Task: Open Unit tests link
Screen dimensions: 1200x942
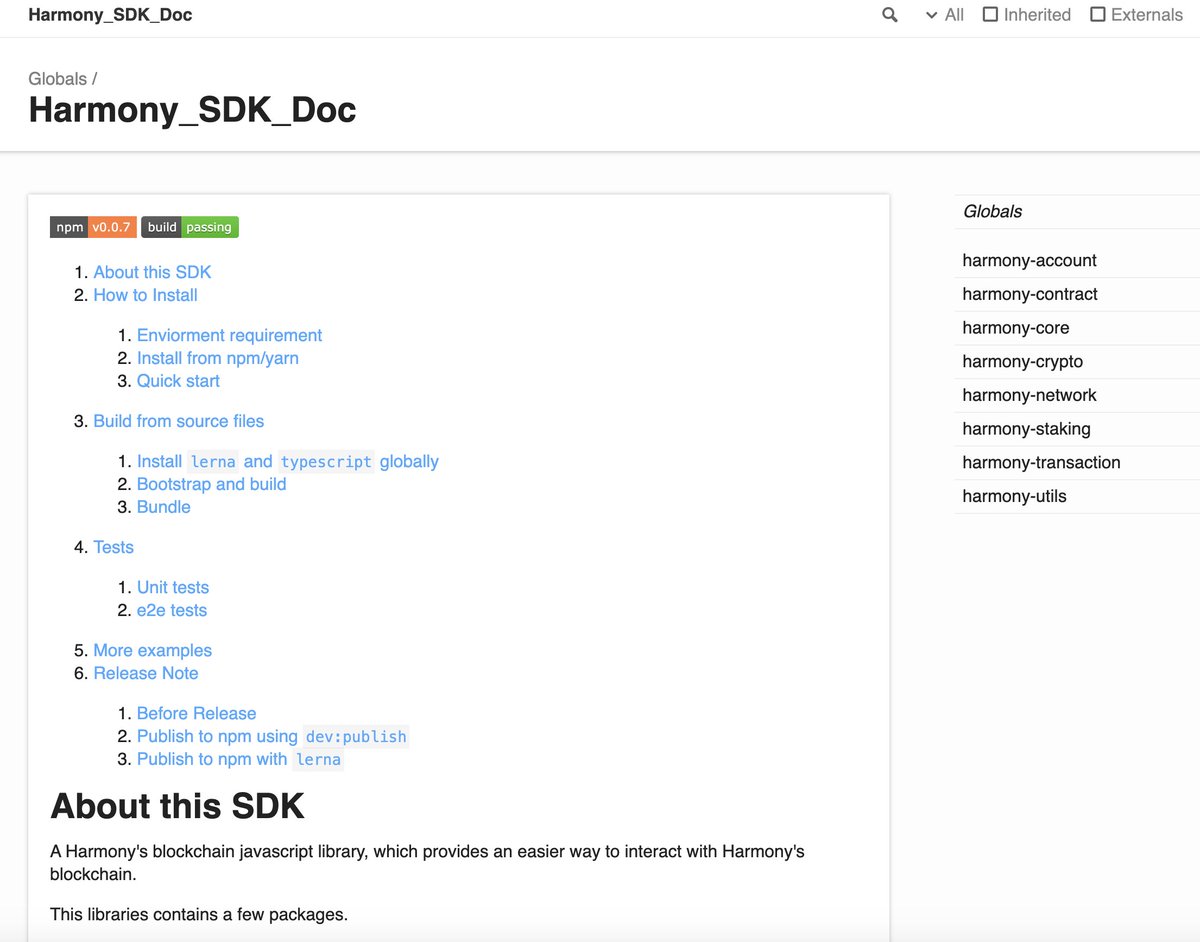Action: 173,587
